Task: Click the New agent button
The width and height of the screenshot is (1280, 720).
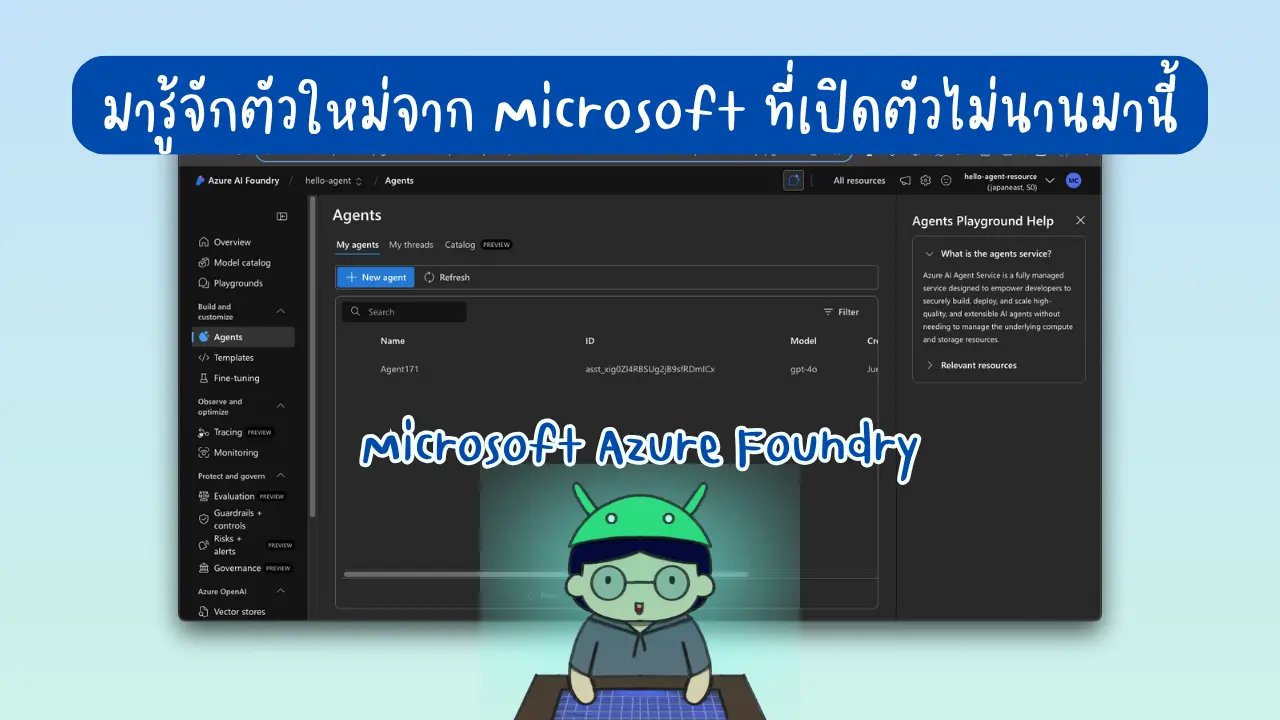Action: point(376,277)
